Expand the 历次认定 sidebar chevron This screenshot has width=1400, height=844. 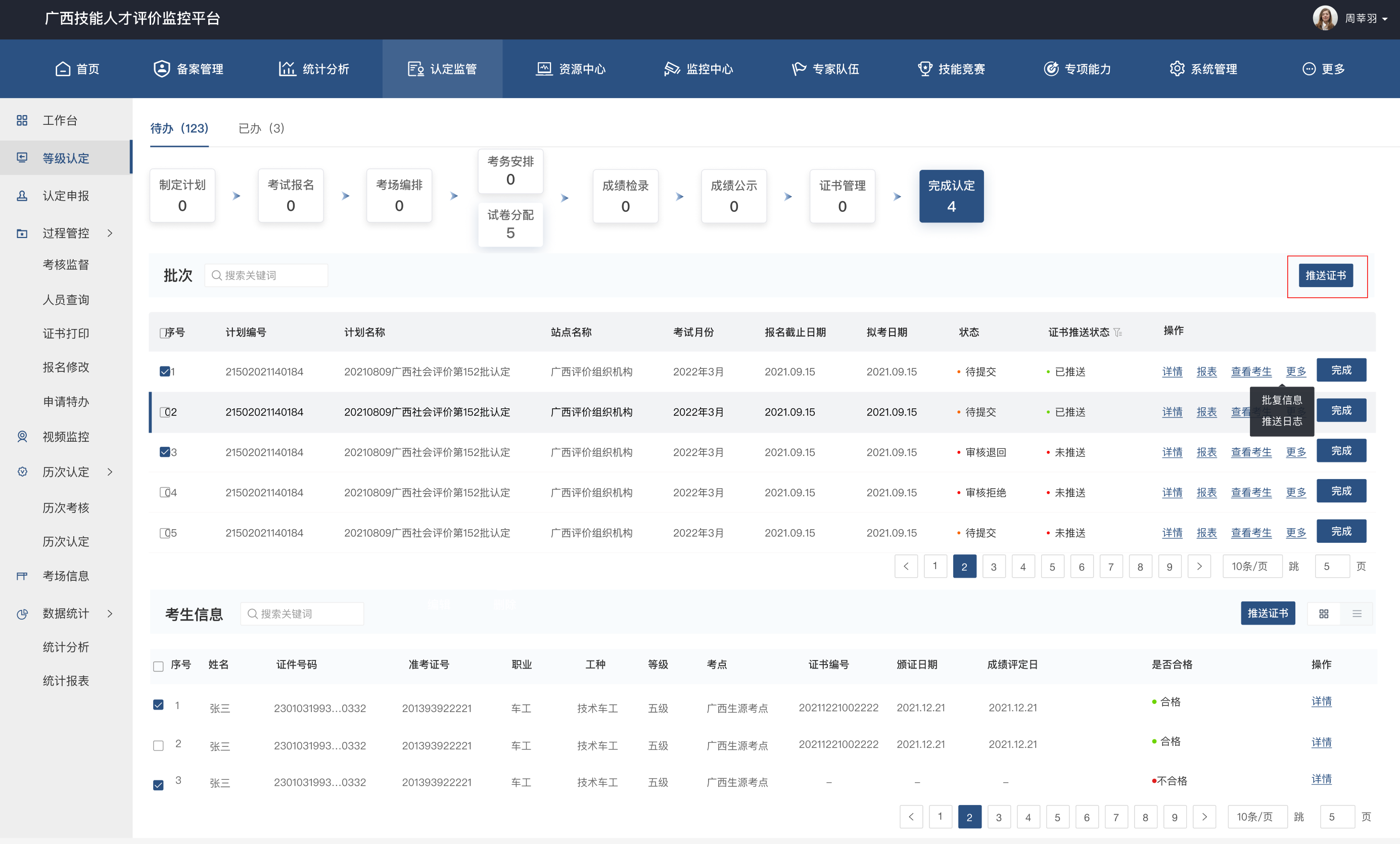110,472
